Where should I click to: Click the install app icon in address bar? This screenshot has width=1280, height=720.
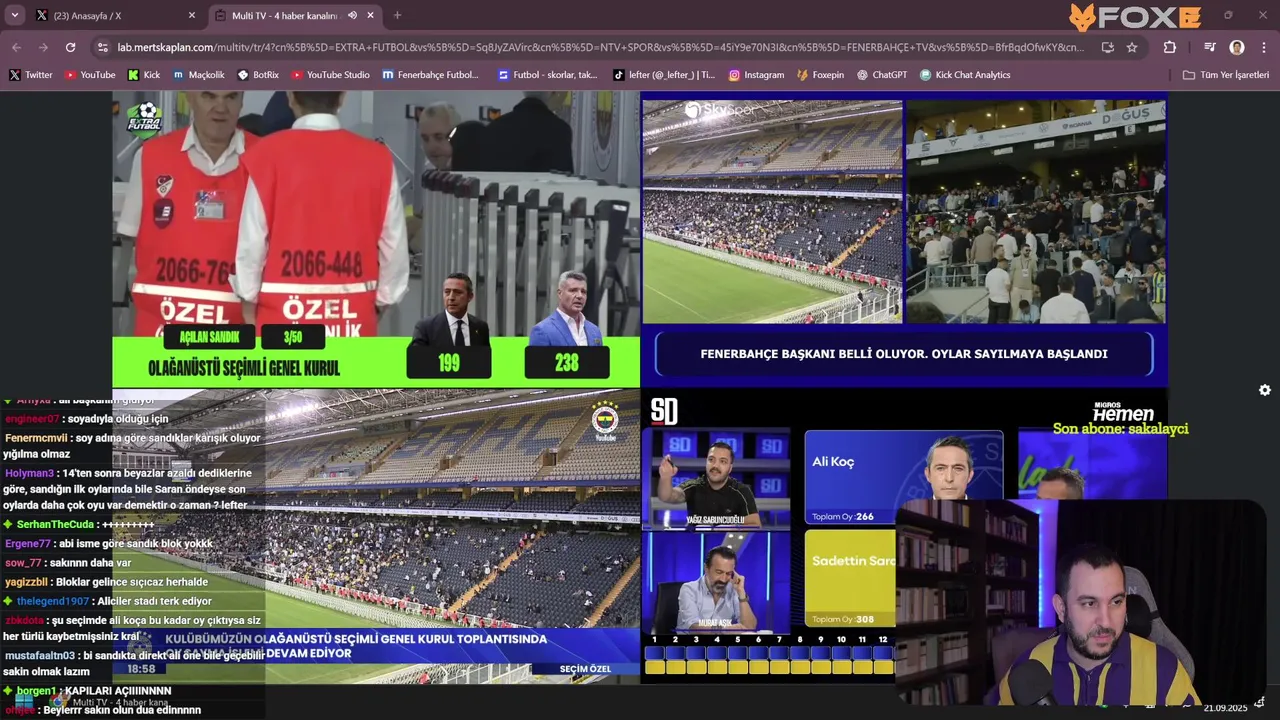(x=1107, y=47)
